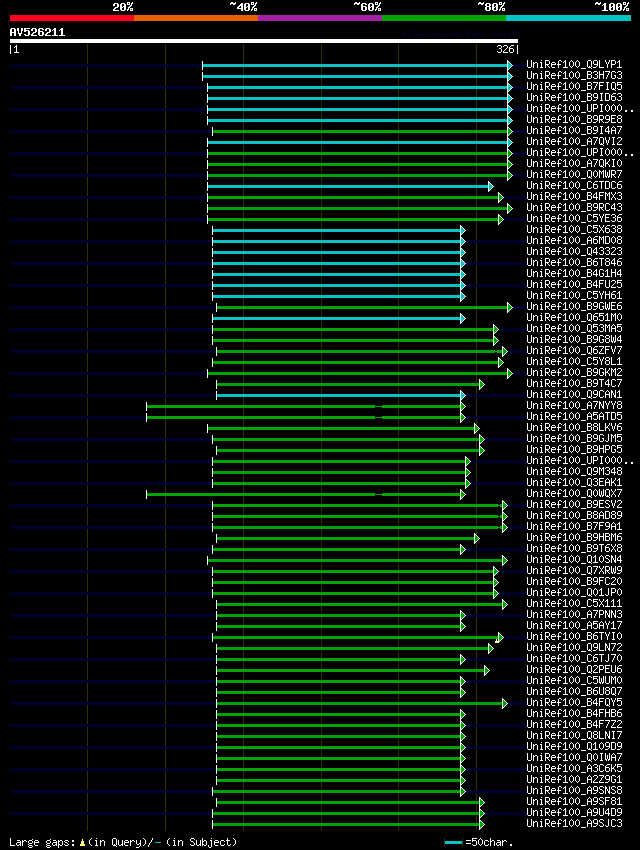Open hit UniRef100_C5YH61

574,295
